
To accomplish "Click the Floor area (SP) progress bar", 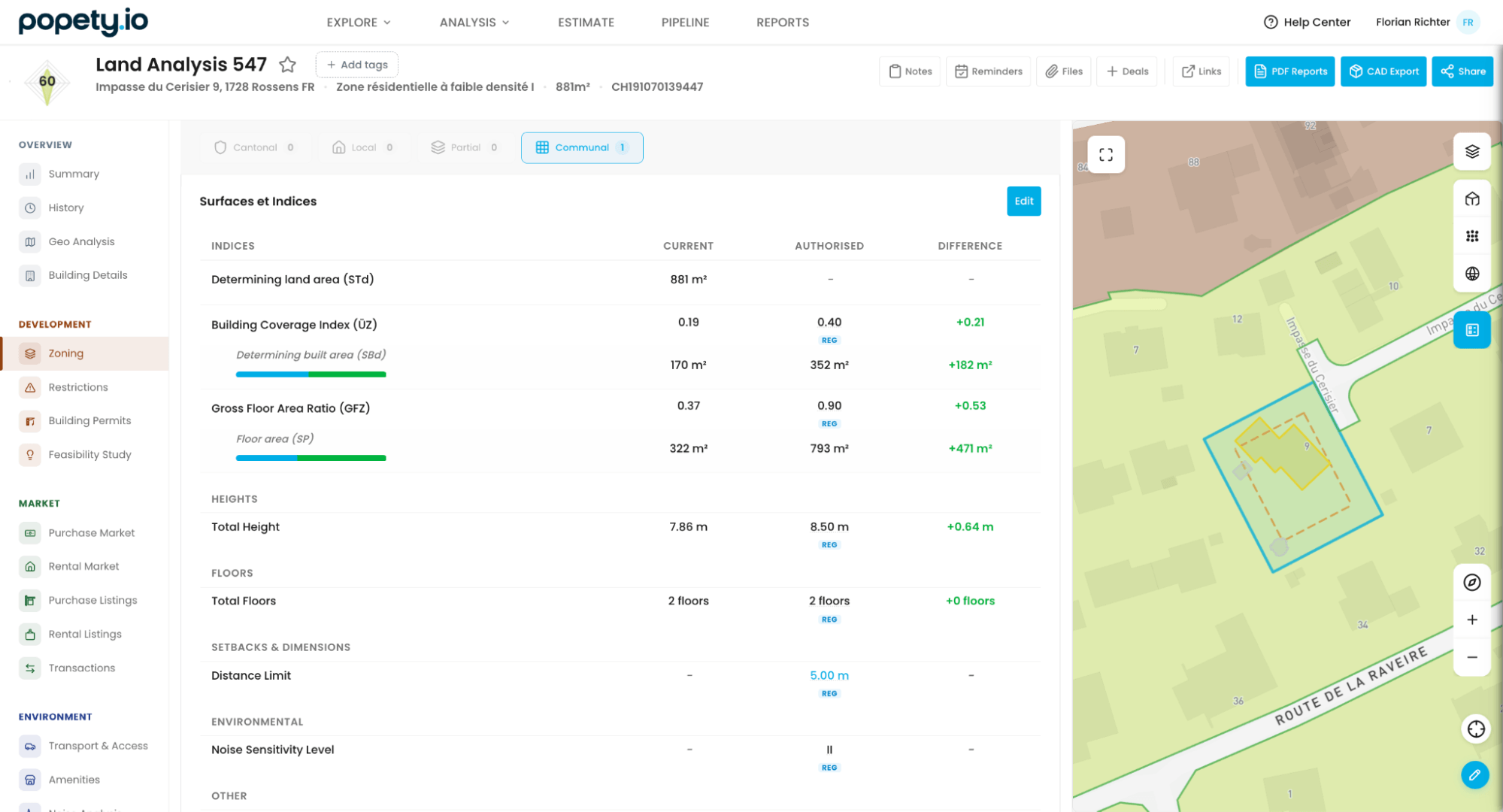I will tap(311, 458).
